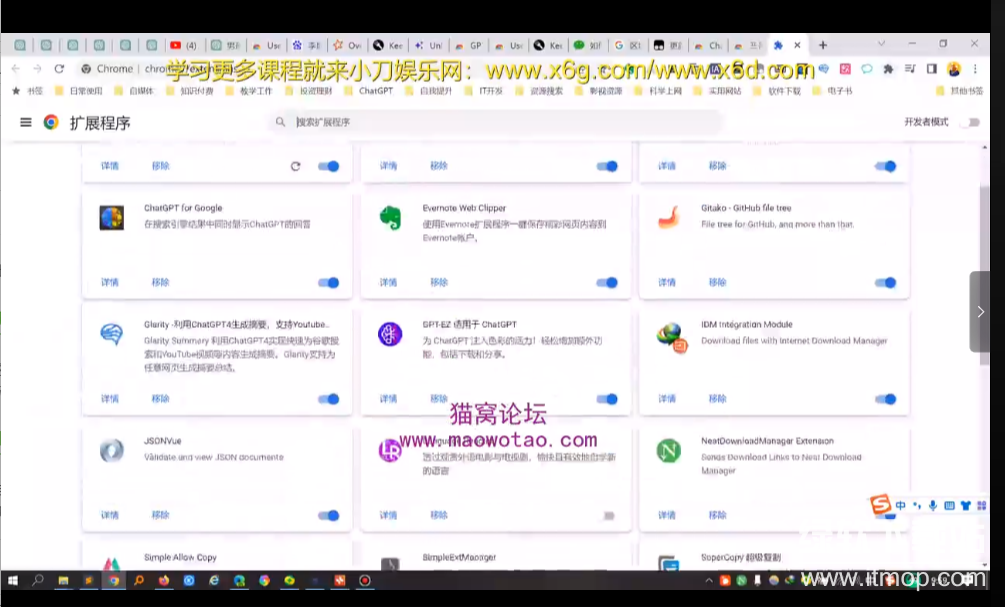Viewport: 1005px width, 607px height.
Task: Toggle off the IDM Integration Module
Action: (885, 399)
